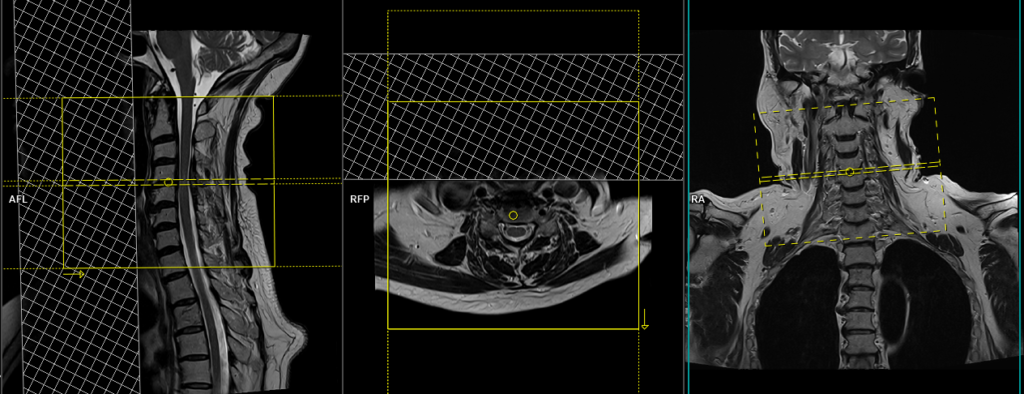Click the slice center circle in coronal view

pyautogui.click(x=850, y=172)
